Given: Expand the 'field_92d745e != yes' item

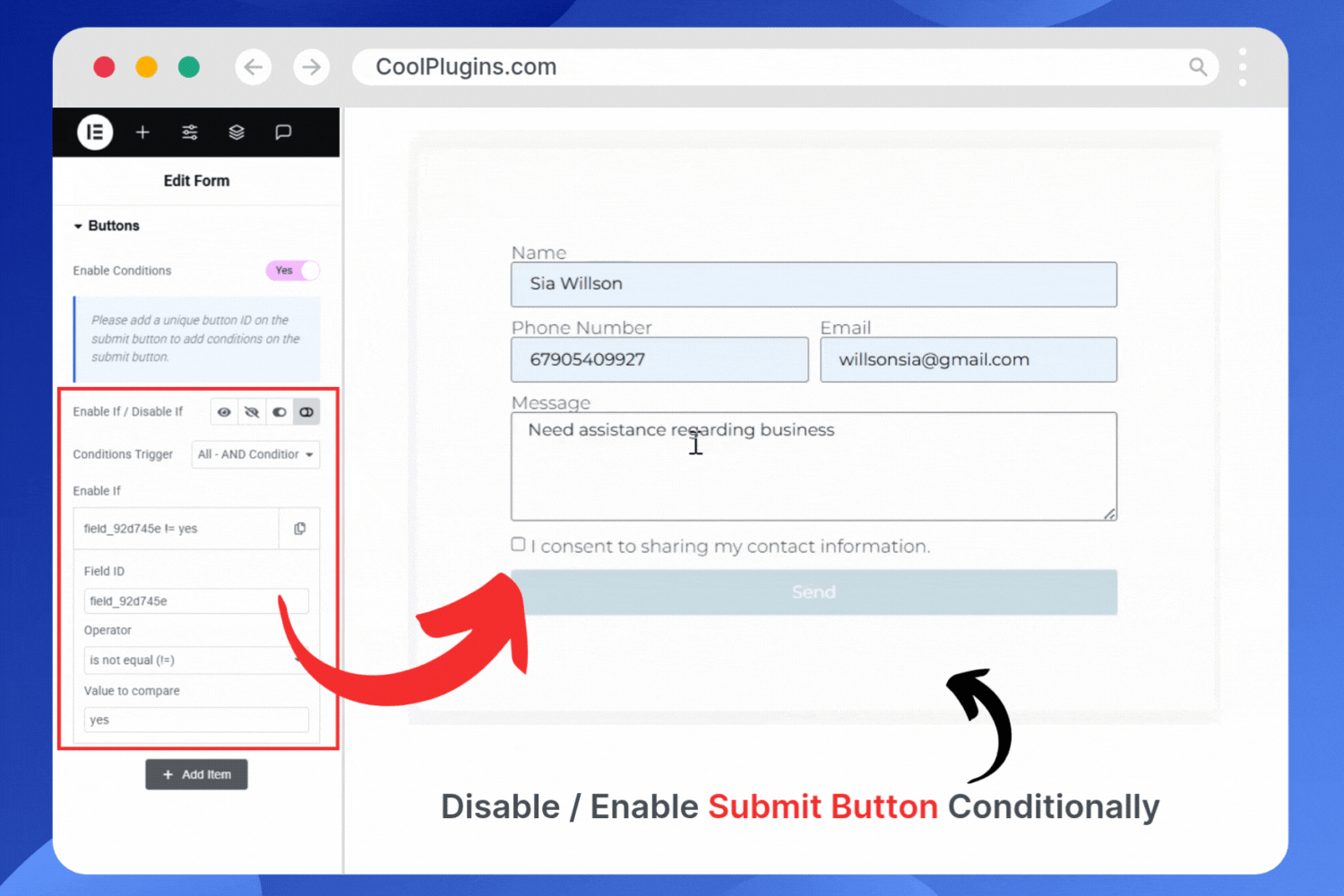Looking at the screenshot, I should pos(177,529).
